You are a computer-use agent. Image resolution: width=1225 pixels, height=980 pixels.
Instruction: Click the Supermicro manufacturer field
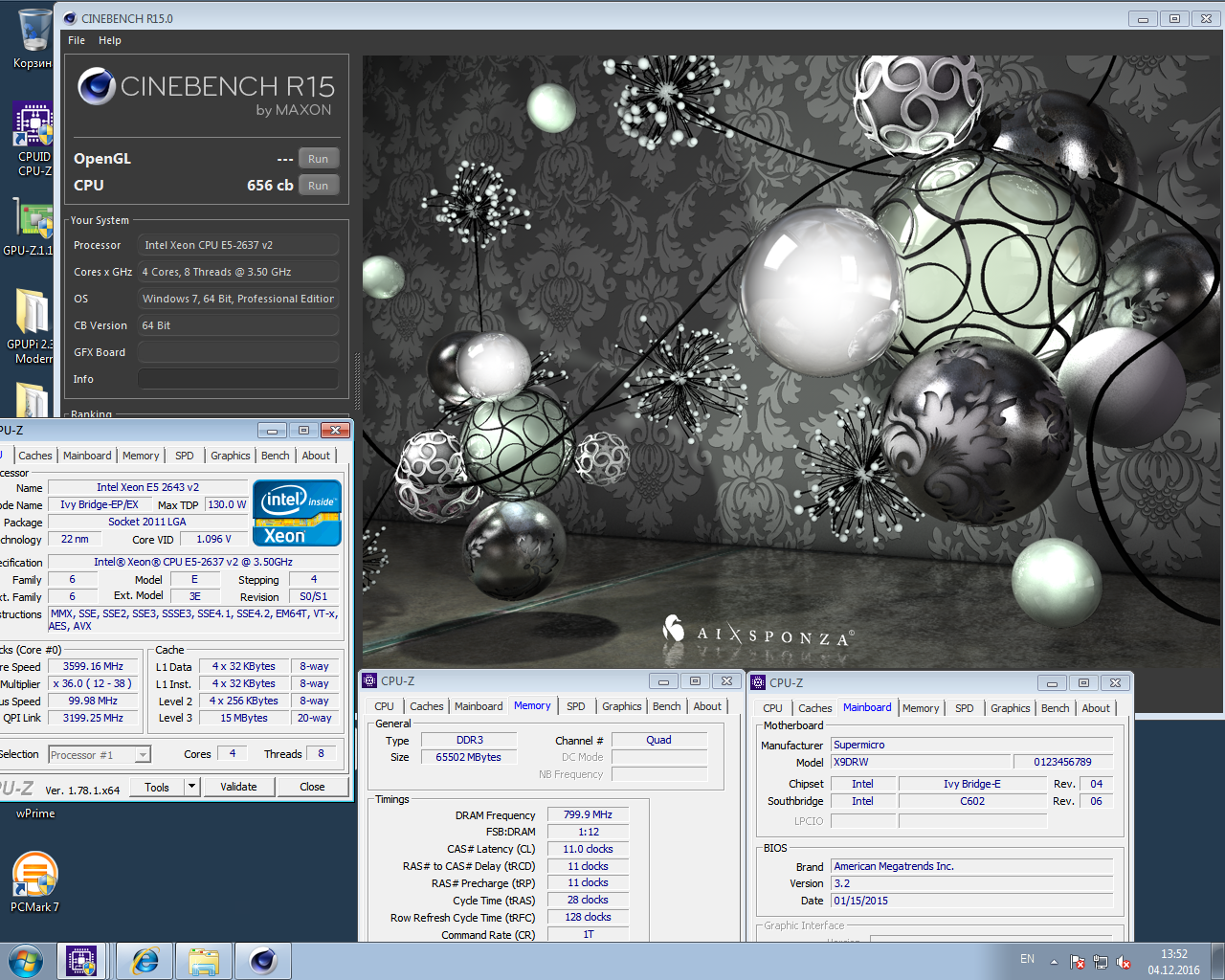971,745
